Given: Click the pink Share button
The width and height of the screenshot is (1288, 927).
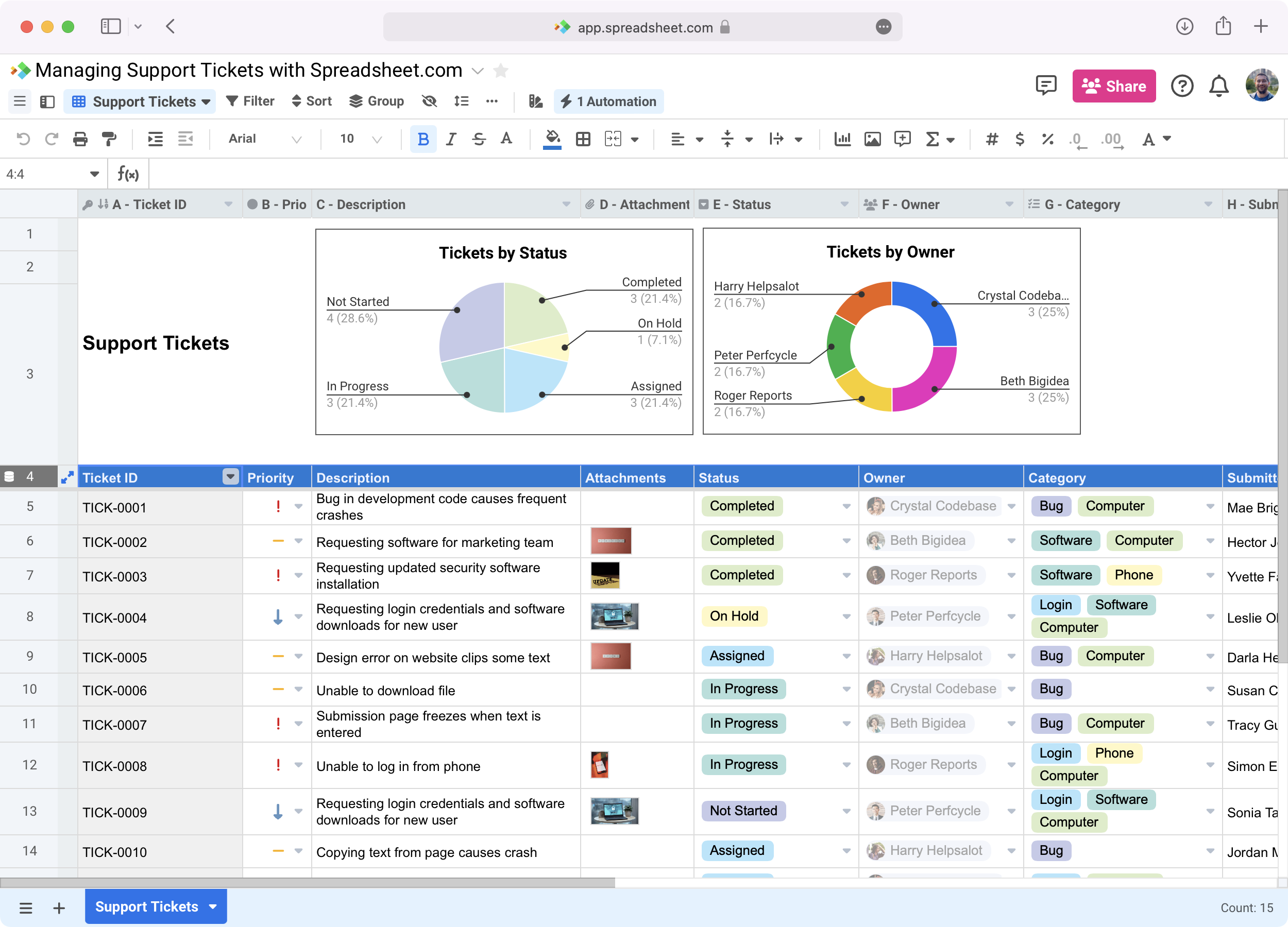Looking at the screenshot, I should coord(1114,87).
